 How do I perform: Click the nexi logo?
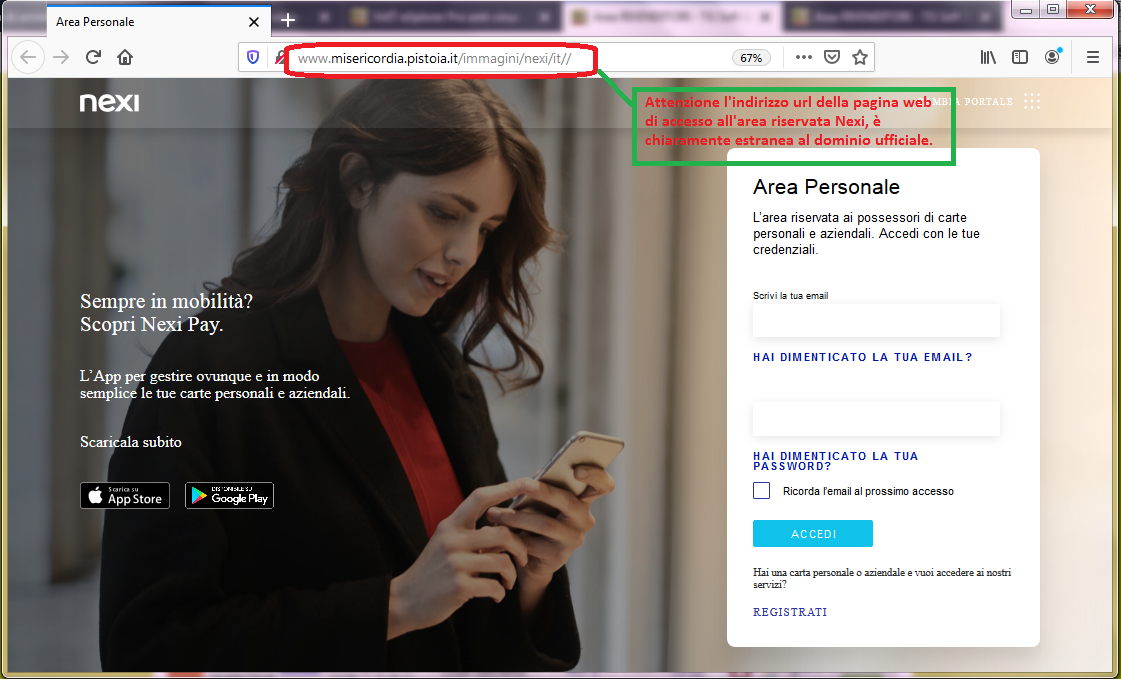(109, 102)
